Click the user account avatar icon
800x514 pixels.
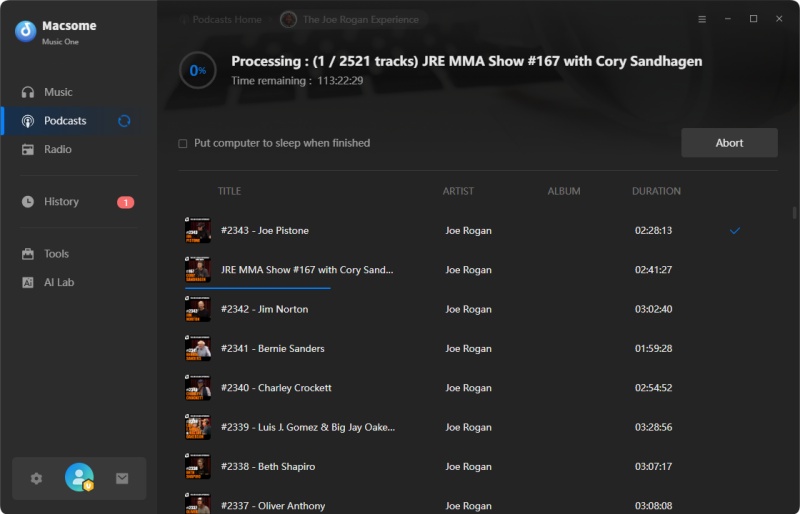79,477
